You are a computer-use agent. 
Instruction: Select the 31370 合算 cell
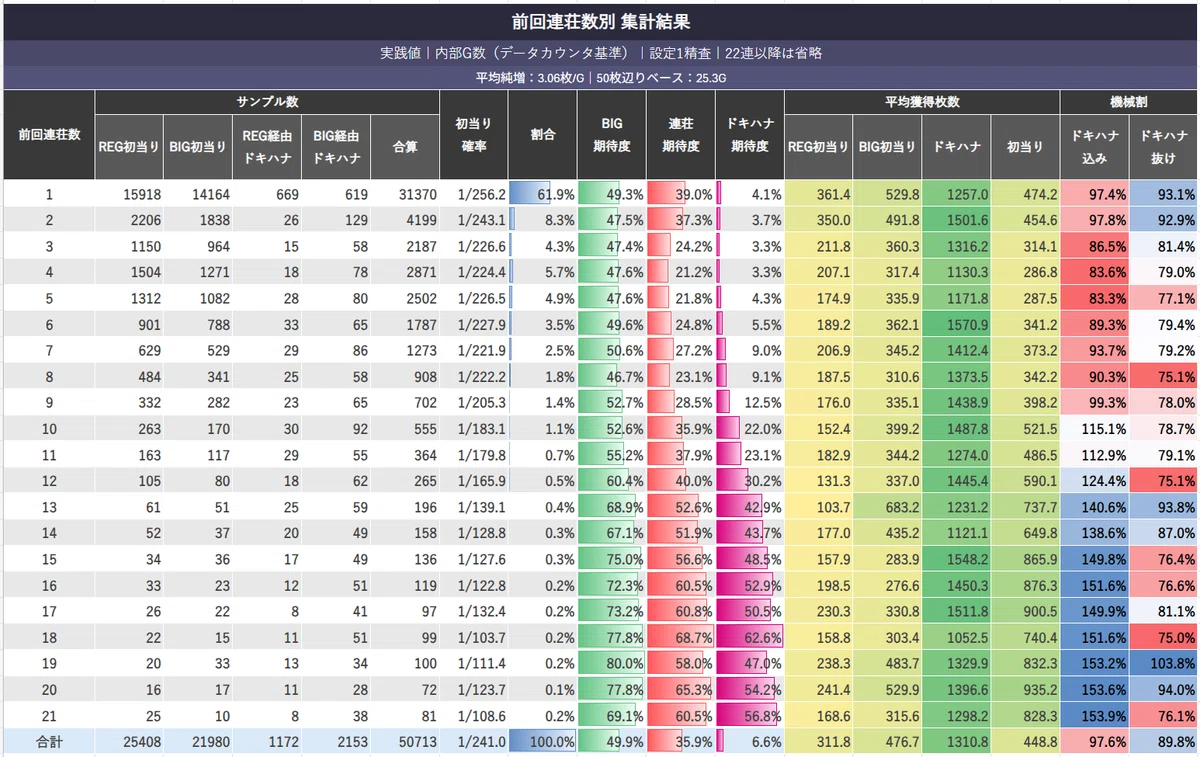tap(405, 194)
